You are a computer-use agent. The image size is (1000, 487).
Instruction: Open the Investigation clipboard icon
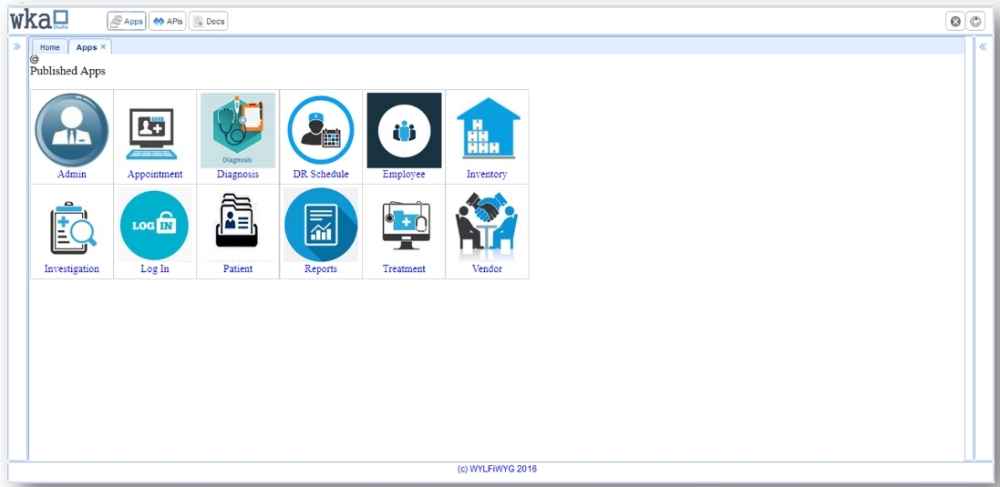coord(72,225)
